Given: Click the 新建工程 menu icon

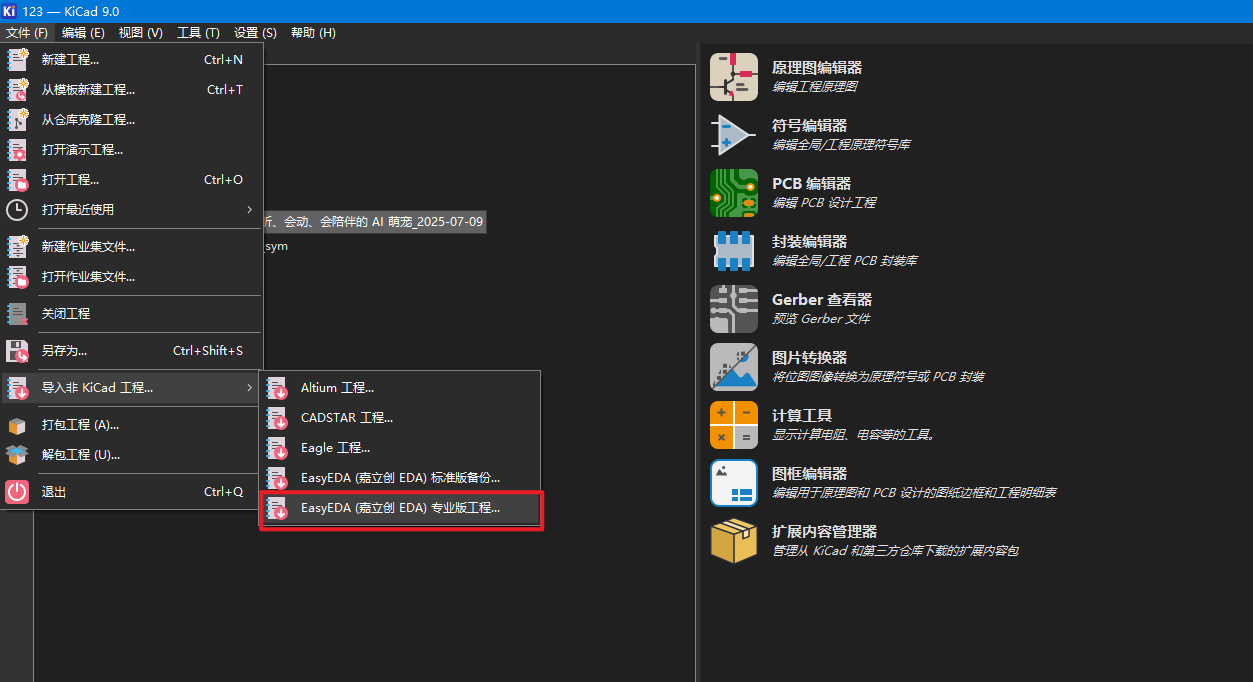Looking at the screenshot, I should tap(18, 60).
